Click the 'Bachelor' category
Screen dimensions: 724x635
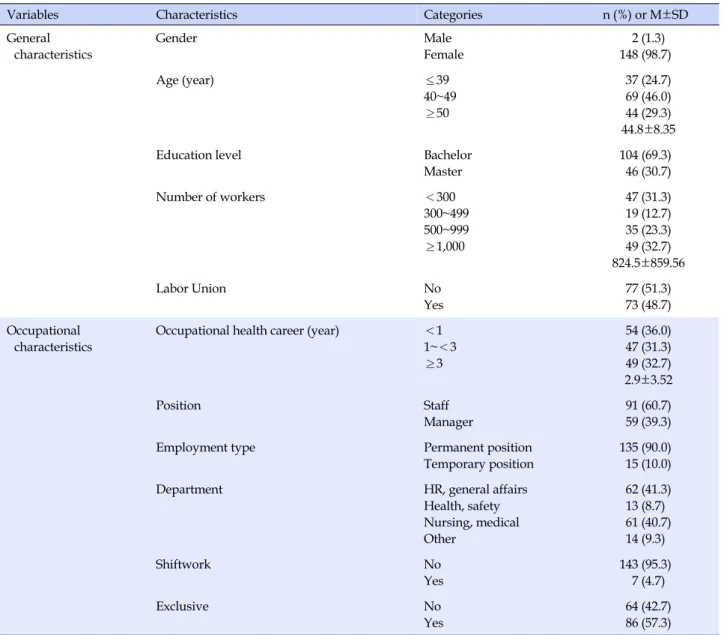point(447,155)
